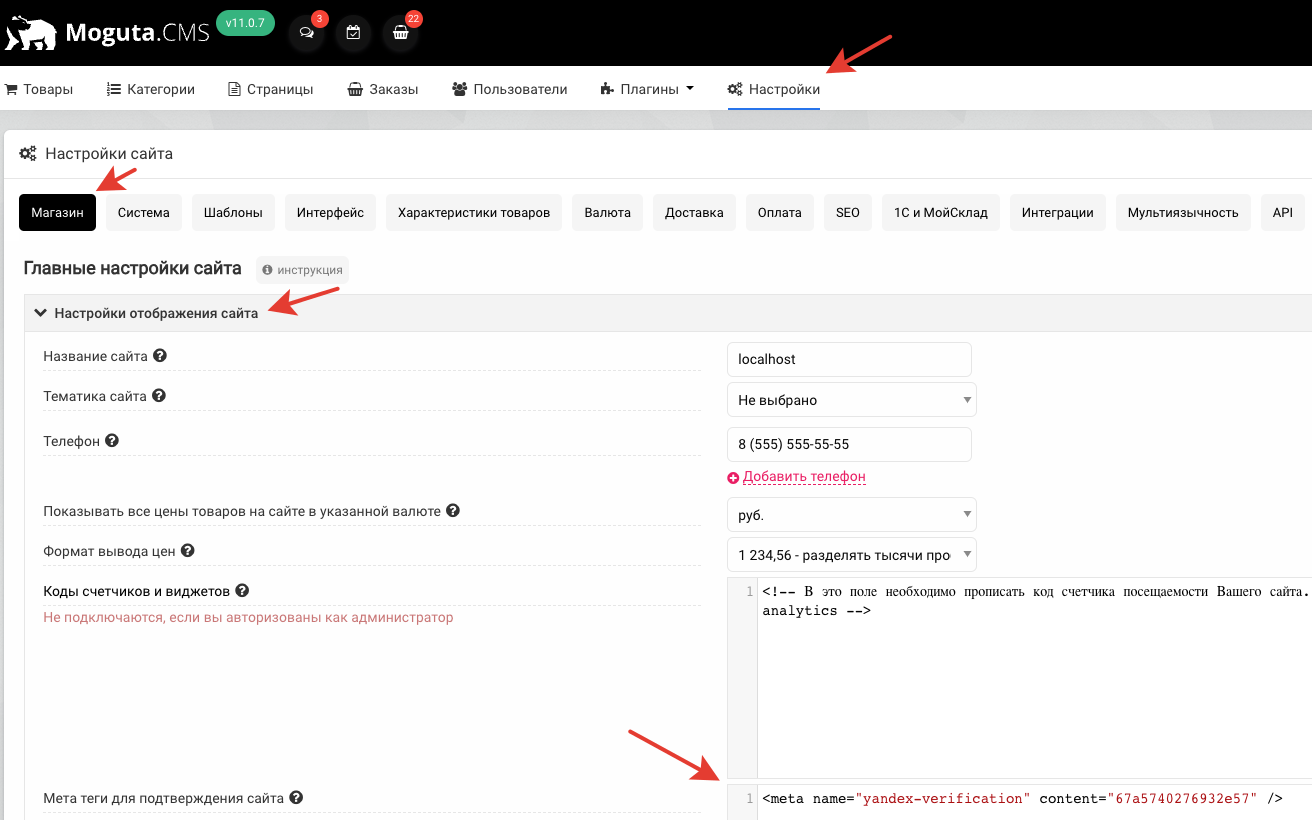Click inside the counters code editor area
This screenshot has width=1312, height=820.
tap(1034, 678)
